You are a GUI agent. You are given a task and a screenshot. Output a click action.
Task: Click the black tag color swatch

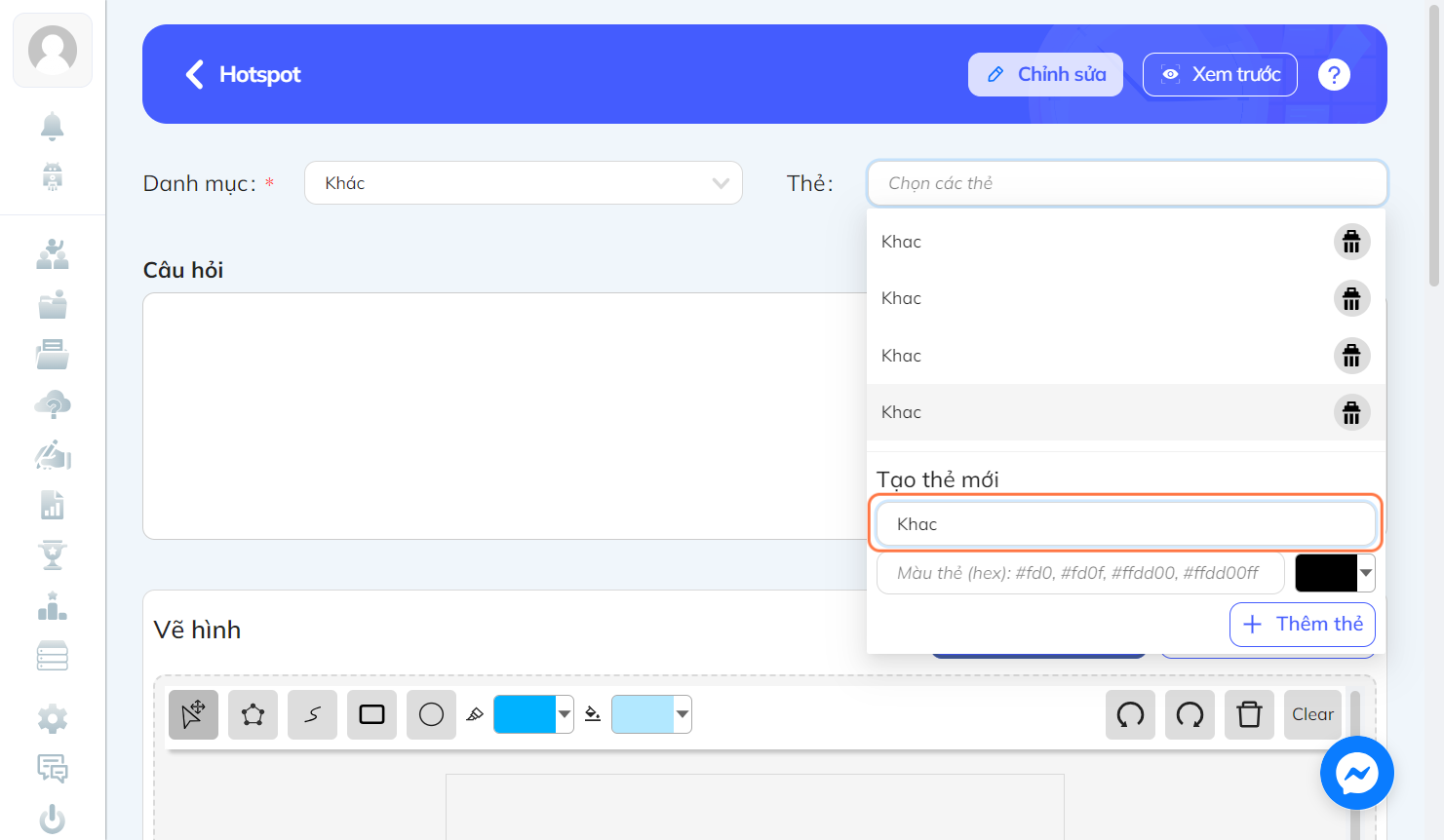(x=1326, y=573)
